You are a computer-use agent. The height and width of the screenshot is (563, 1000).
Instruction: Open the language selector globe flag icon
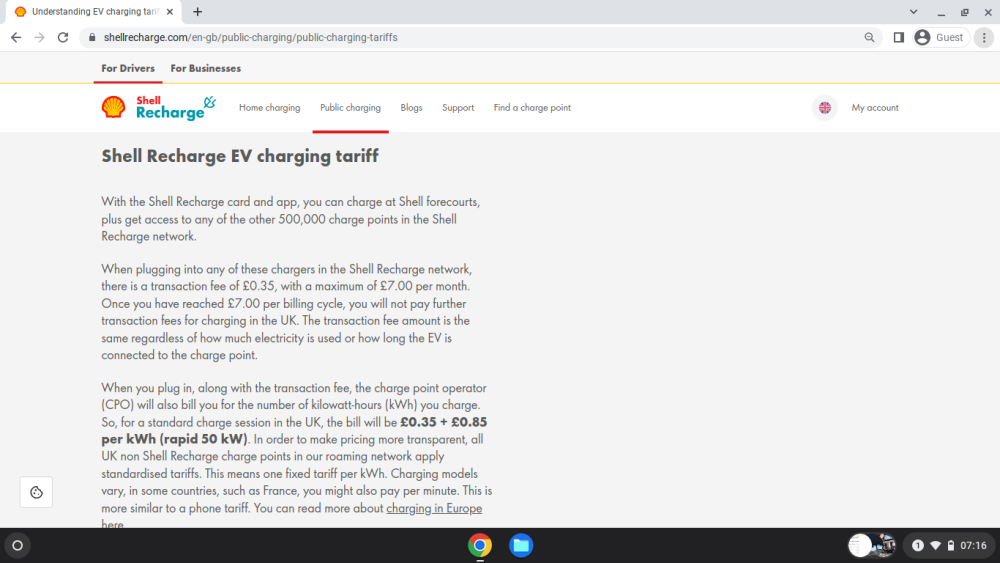[825, 108]
